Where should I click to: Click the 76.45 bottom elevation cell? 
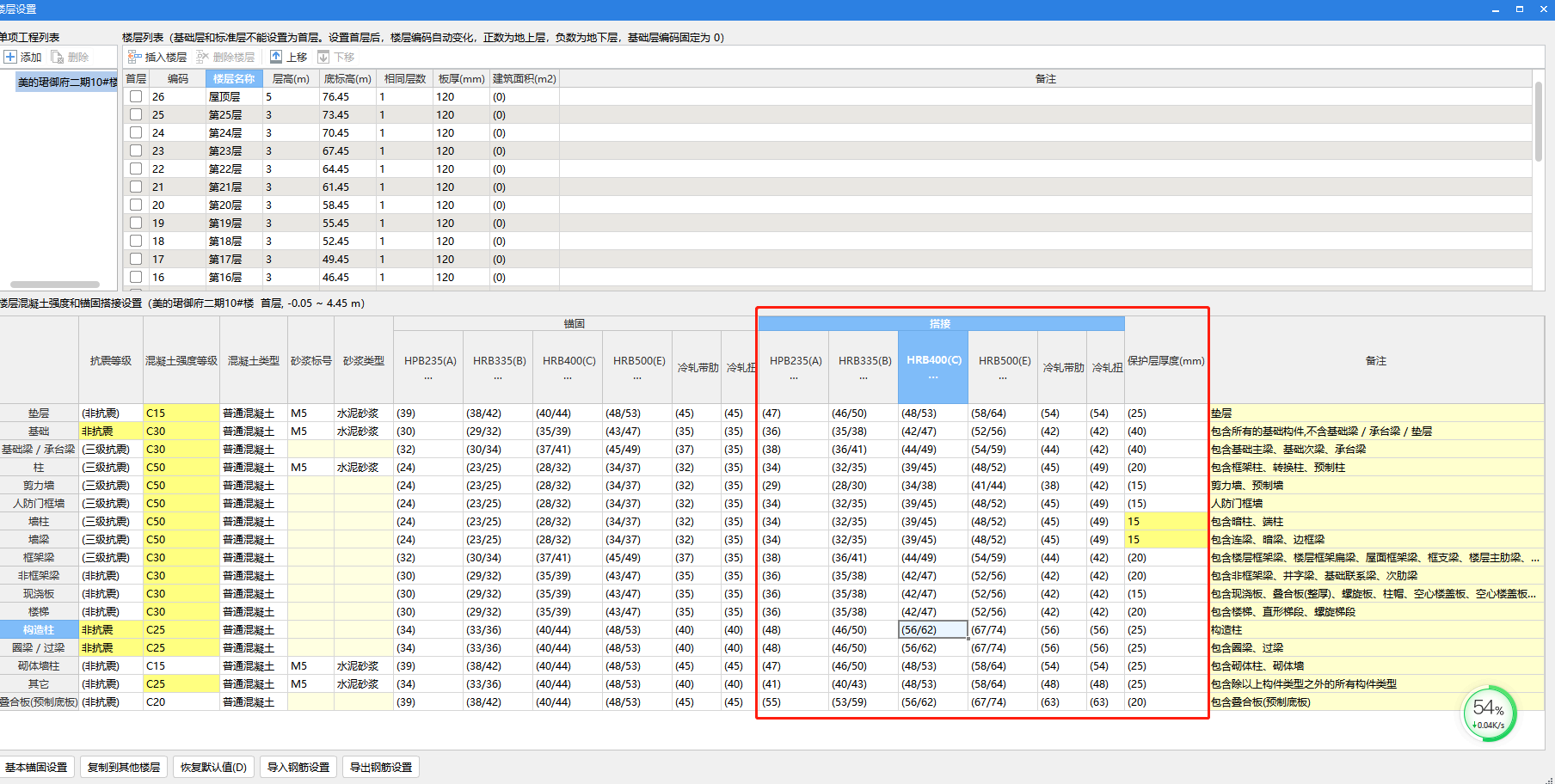pyautogui.click(x=347, y=96)
